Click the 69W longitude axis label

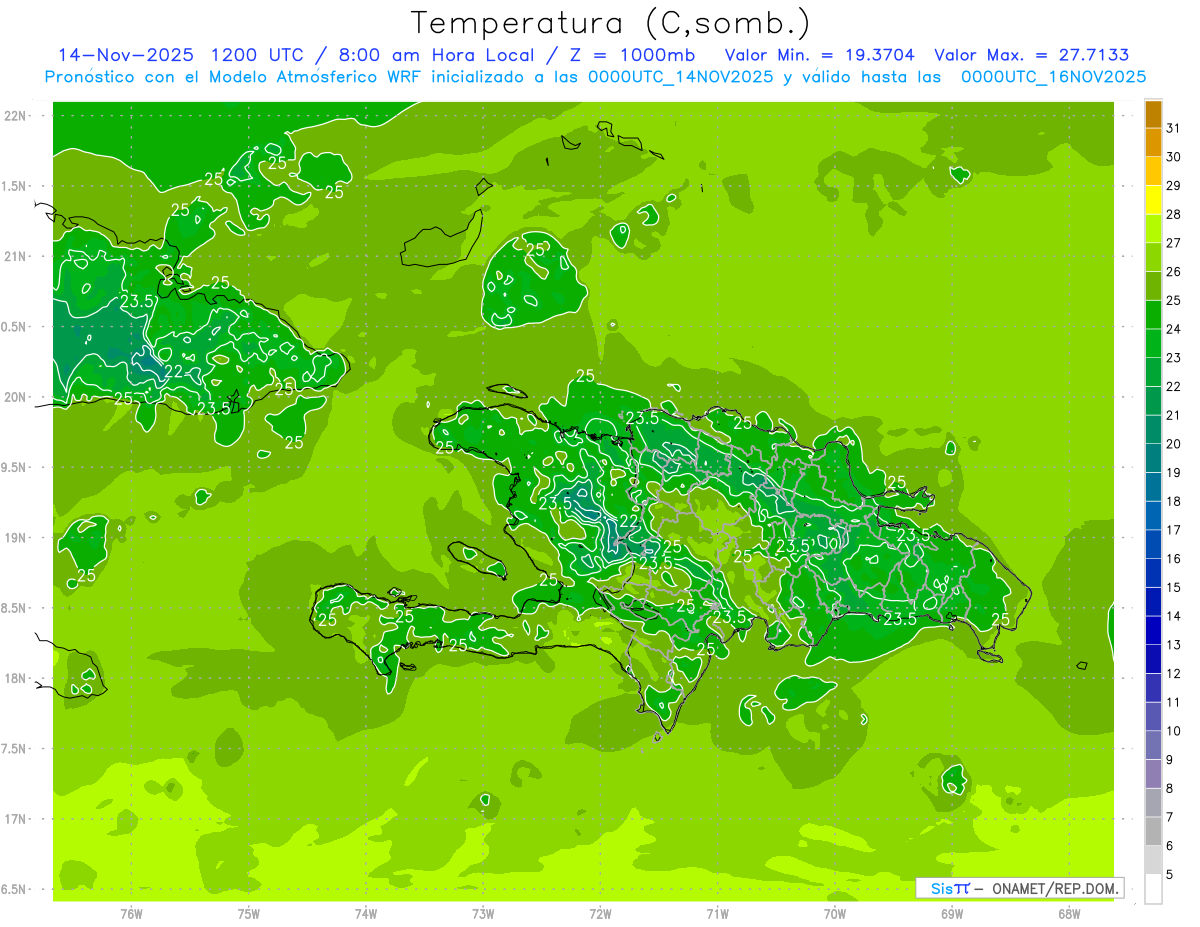952,914
